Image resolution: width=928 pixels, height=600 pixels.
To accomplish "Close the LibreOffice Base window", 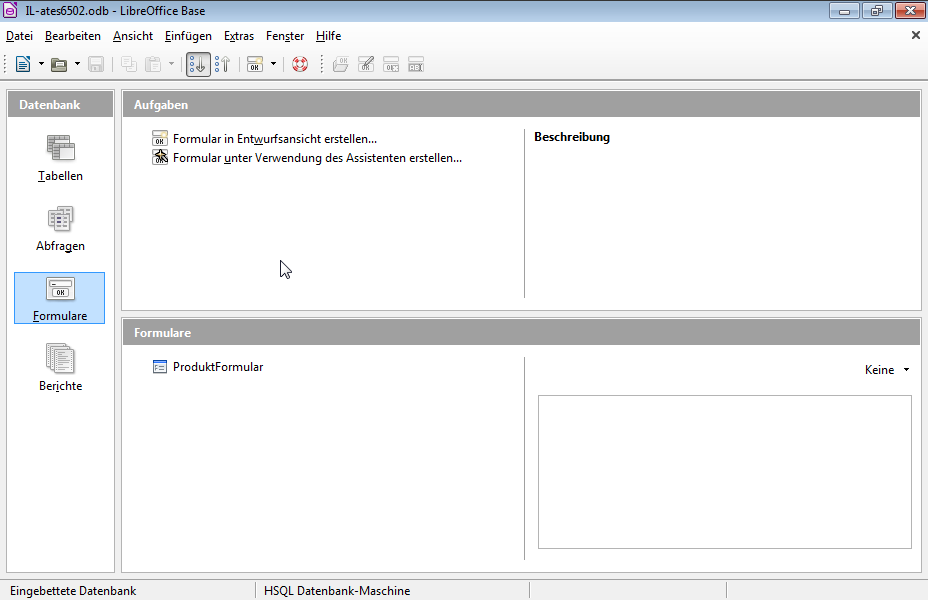I will coord(910,11).
